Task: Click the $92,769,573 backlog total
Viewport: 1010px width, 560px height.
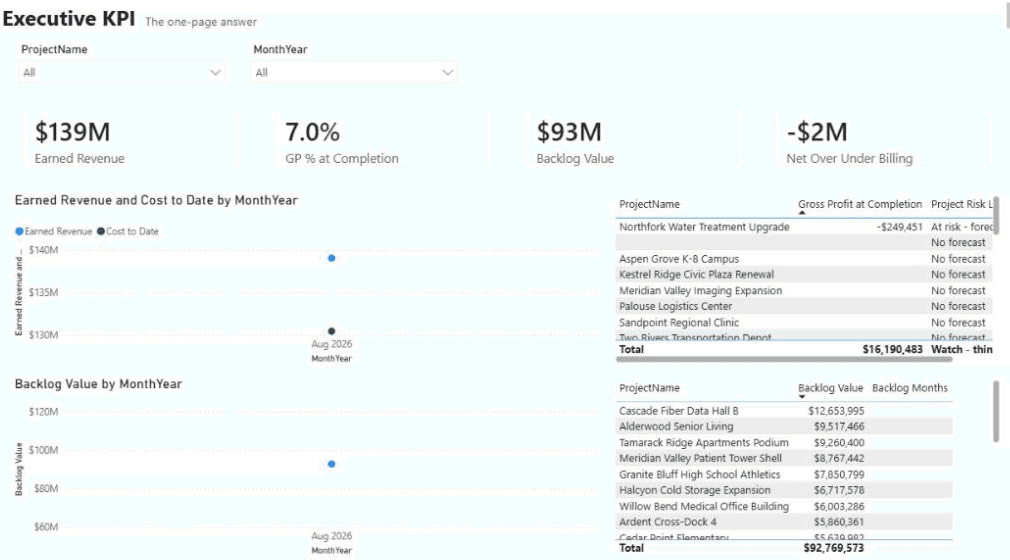Action: coord(834,548)
